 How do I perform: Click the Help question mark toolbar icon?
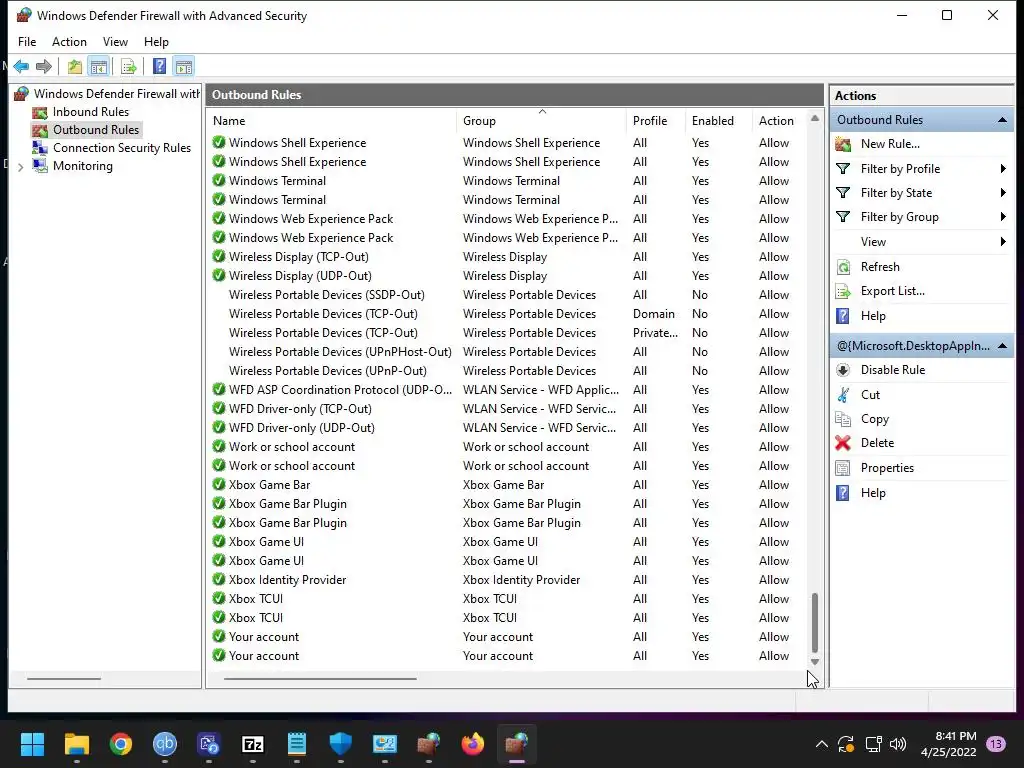[159, 66]
